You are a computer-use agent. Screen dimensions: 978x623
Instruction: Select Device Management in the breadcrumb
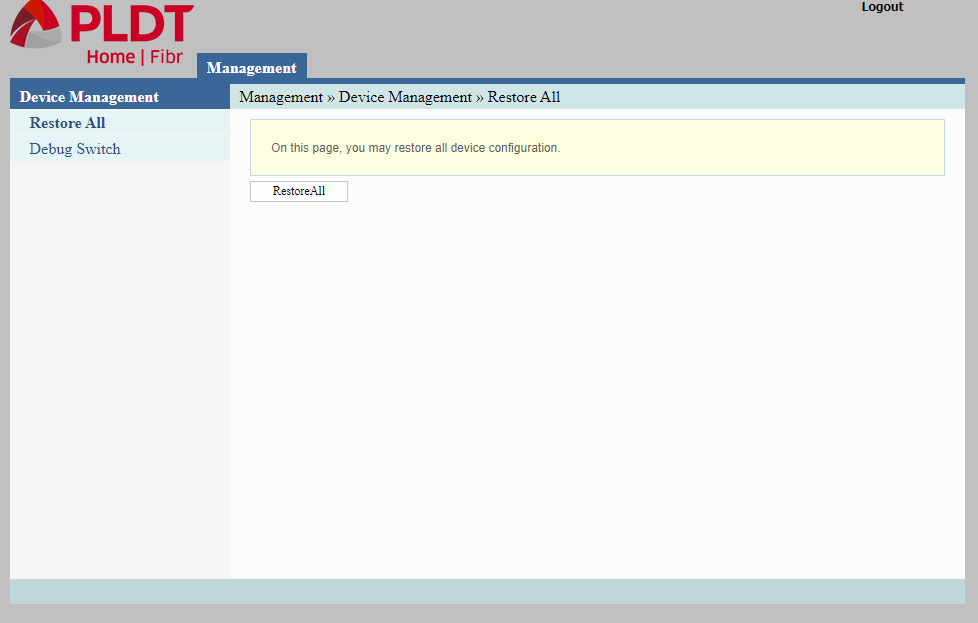(405, 97)
